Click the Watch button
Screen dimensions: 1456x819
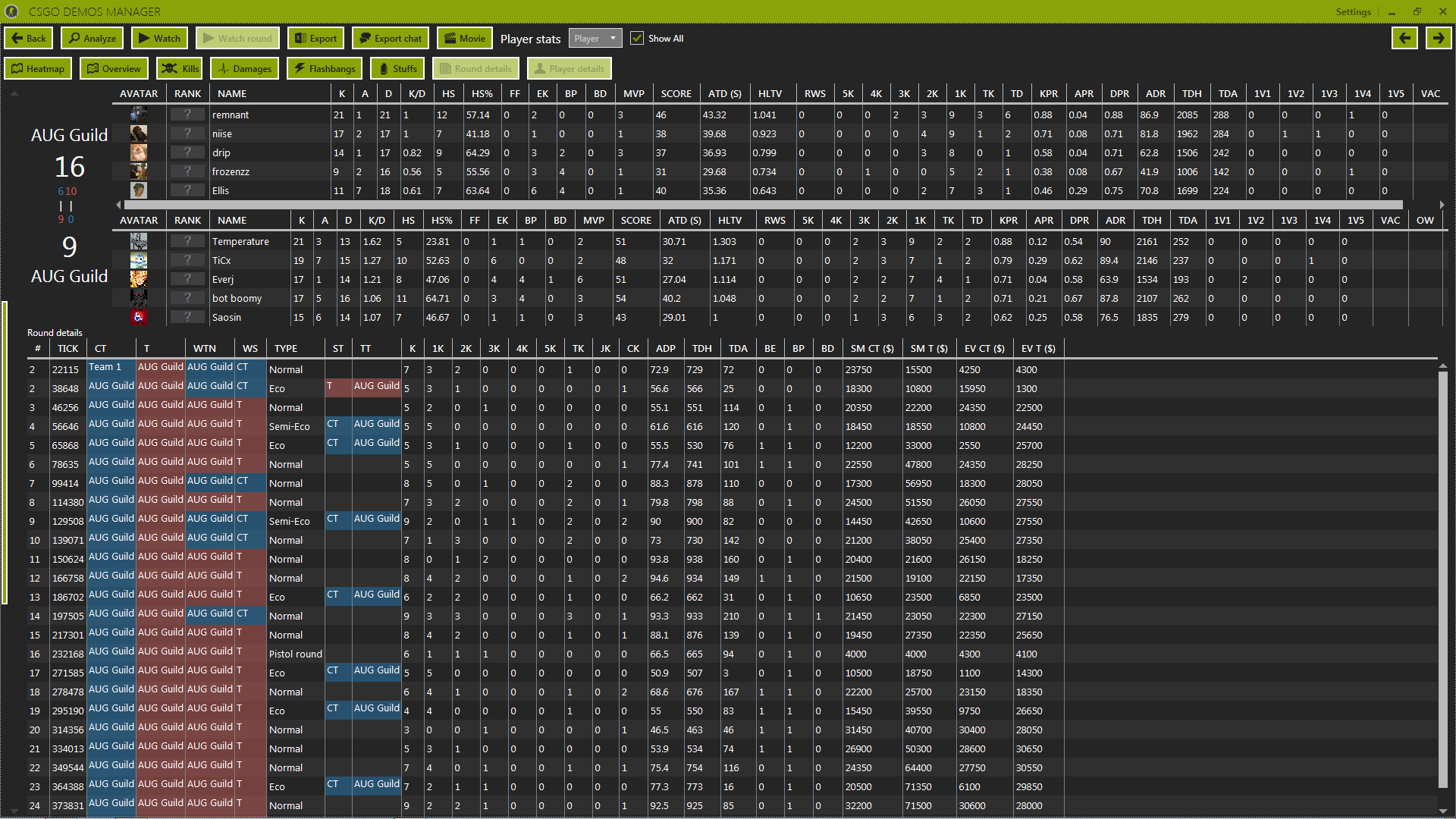pos(160,39)
